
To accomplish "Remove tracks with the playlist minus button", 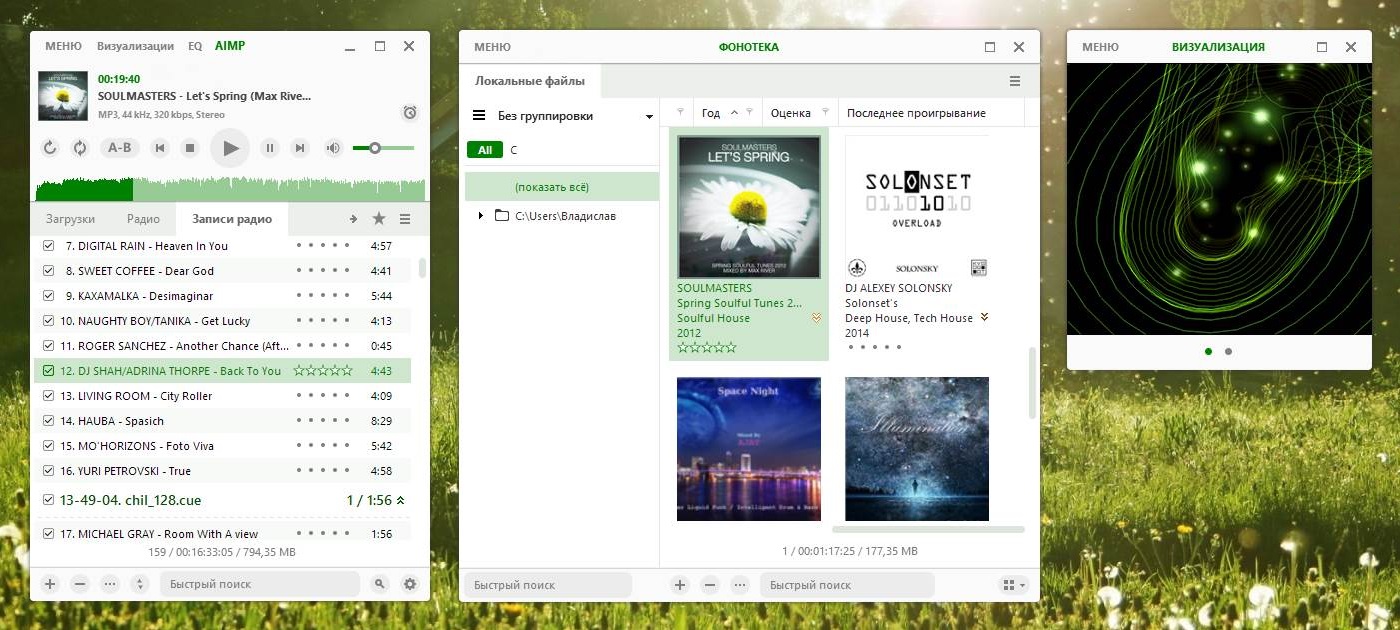I will pos(80,584).
